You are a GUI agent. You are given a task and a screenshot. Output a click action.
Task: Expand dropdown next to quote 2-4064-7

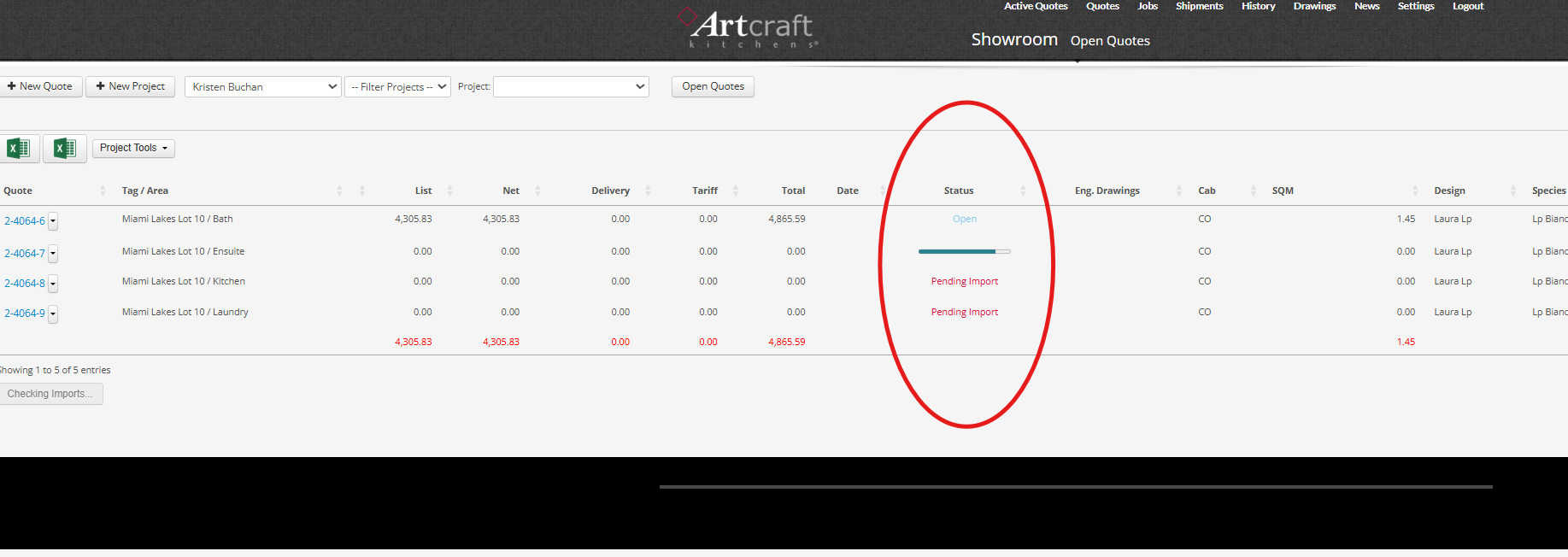53,254
